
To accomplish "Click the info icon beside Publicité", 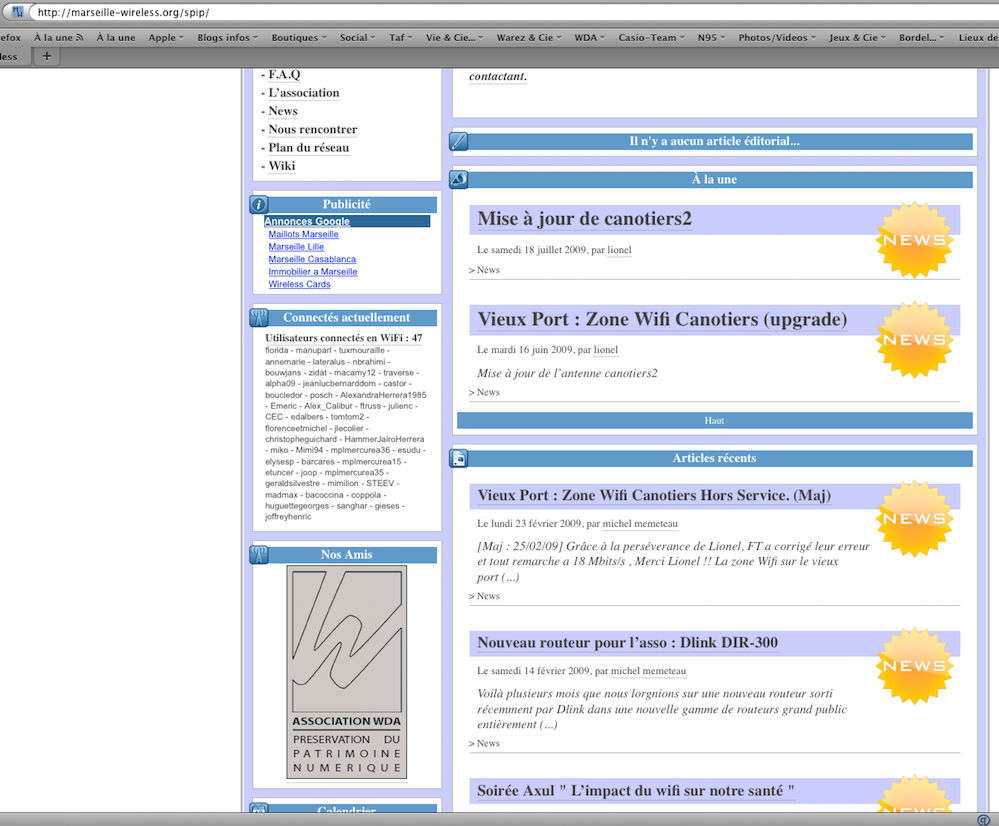I will 258,205.
